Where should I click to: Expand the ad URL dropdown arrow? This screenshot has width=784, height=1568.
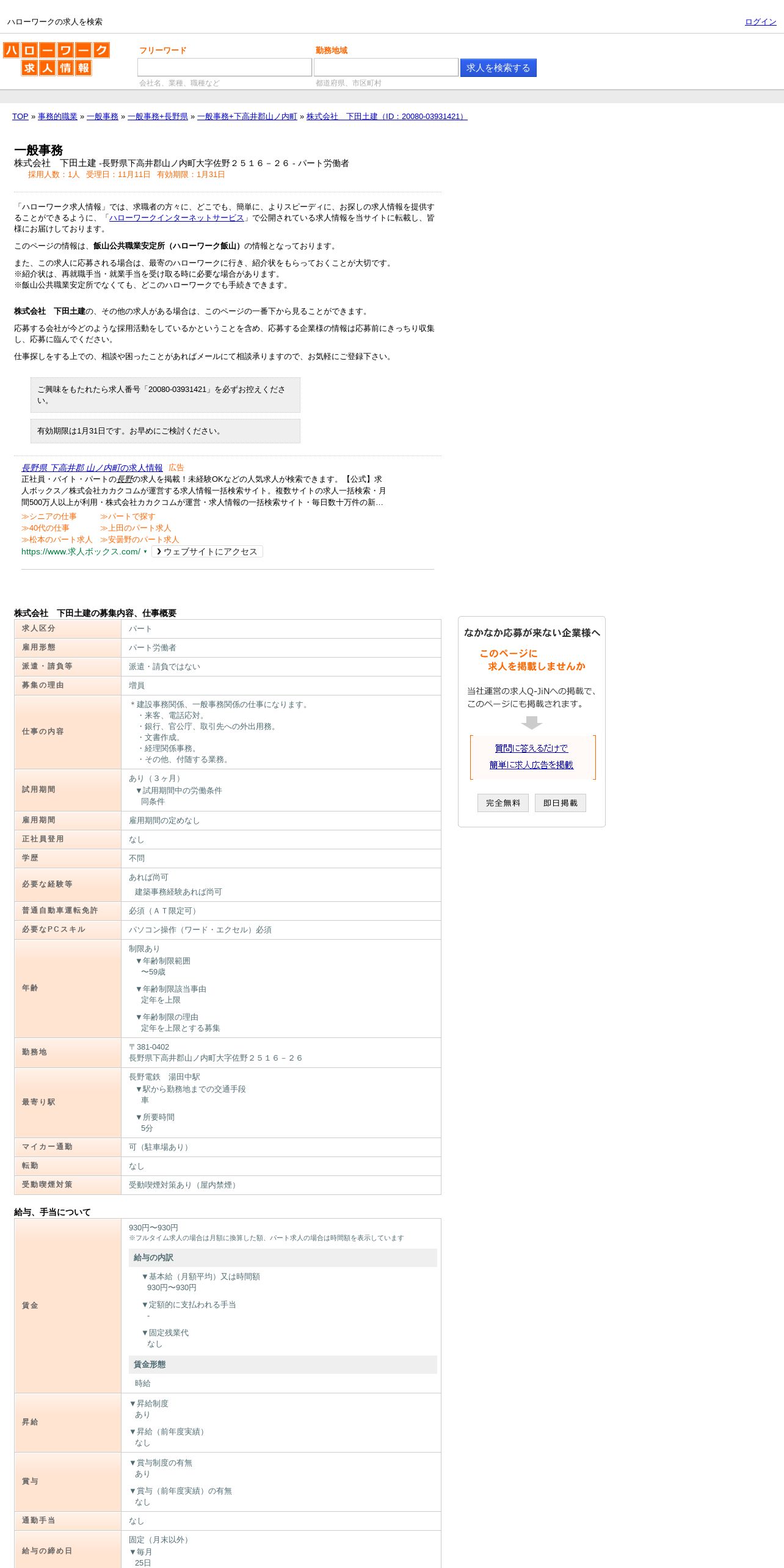(x=145, y=551)
